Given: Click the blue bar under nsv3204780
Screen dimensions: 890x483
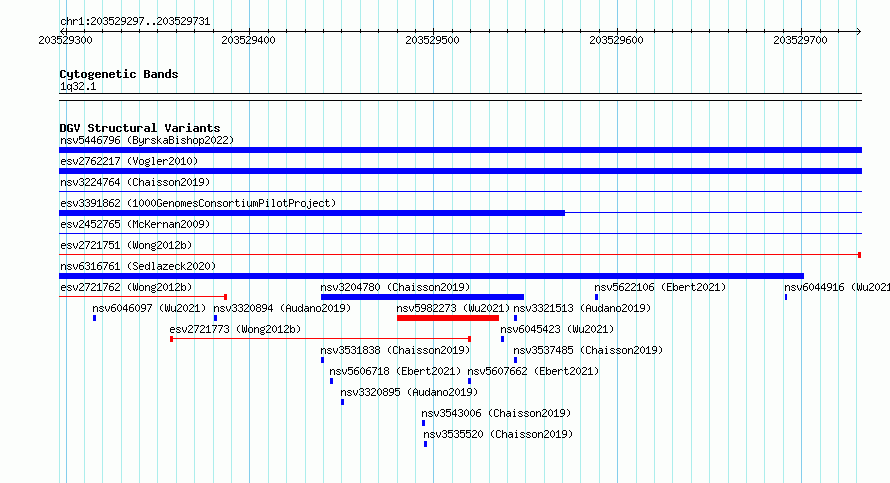Looking at the screenshot, I should pyautogui.click(x=422, y=297).
